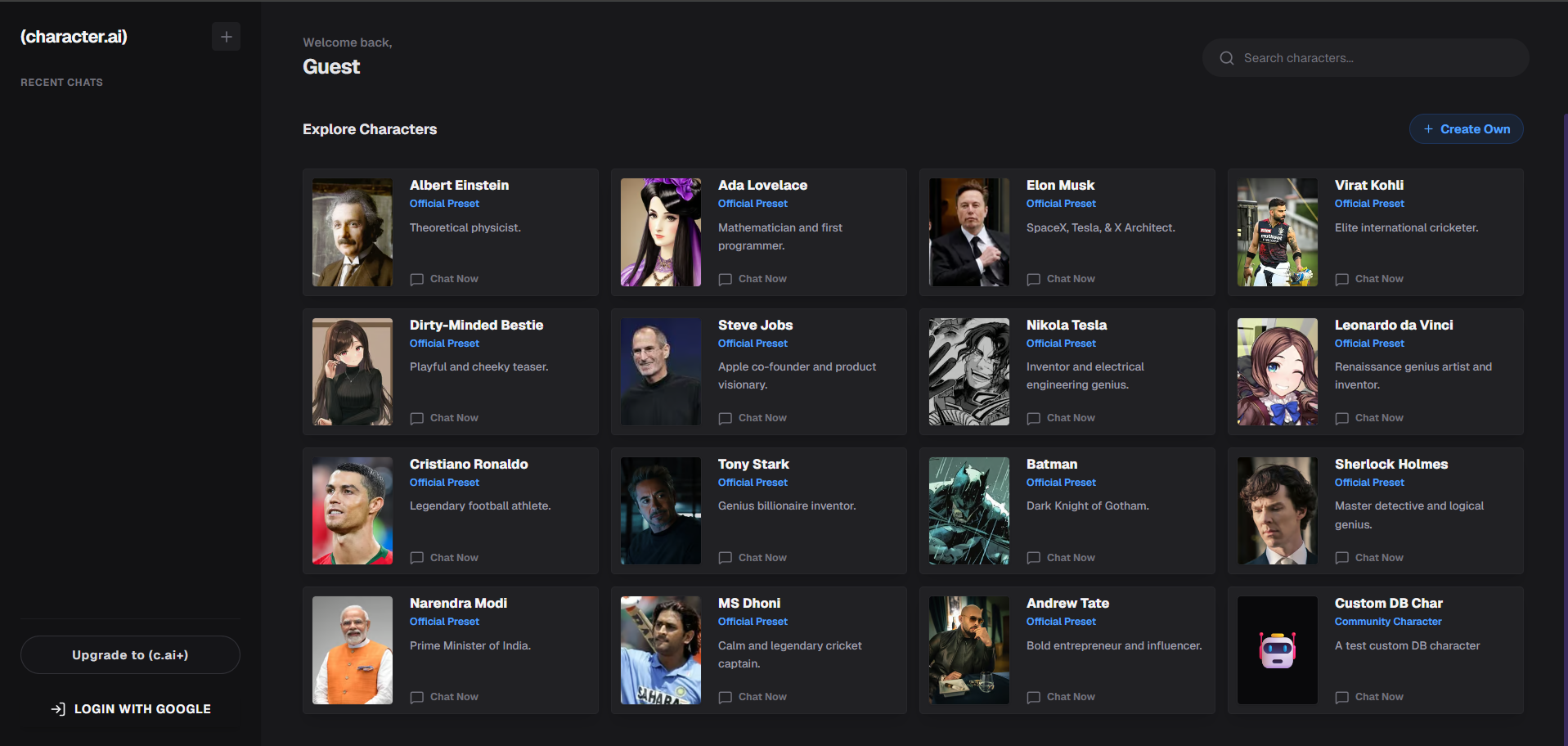Select Custom DB Char robot avatar
The height and width of the screenshot is (746, 1568).
[x=1278, y=650]
